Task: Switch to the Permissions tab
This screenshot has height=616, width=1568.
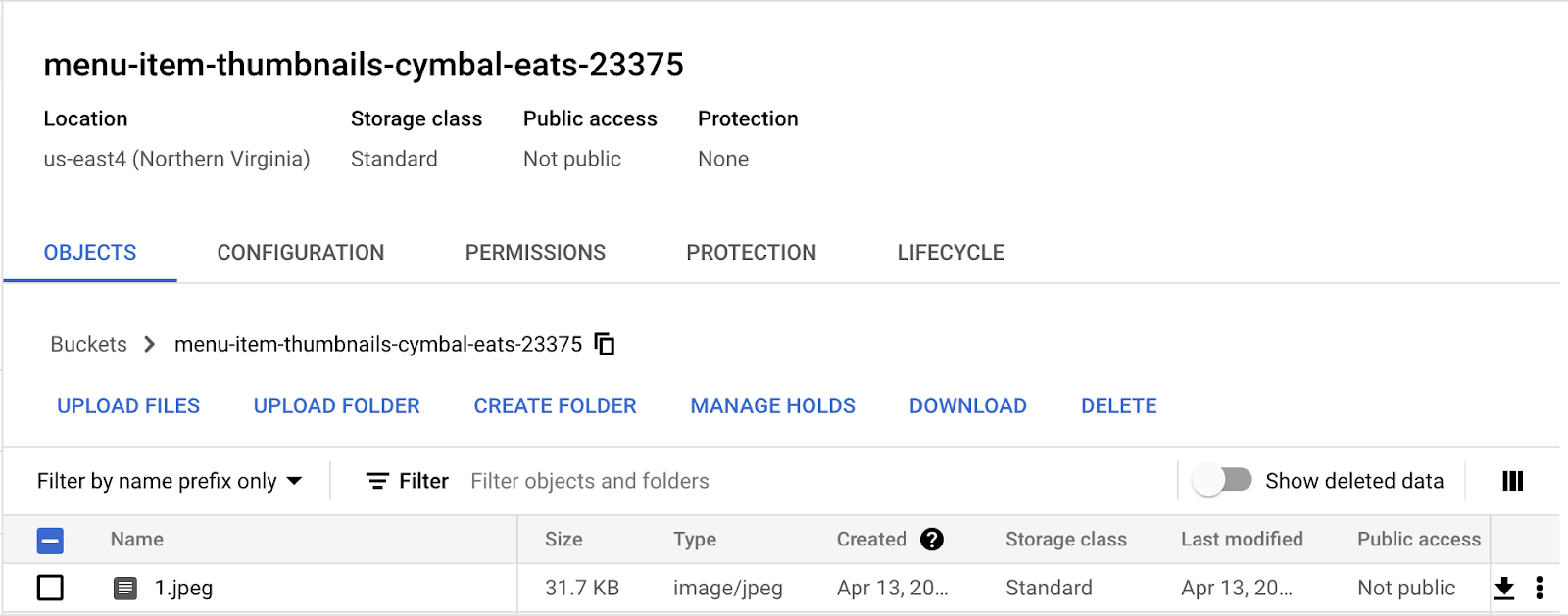Action: click(535, 253)
